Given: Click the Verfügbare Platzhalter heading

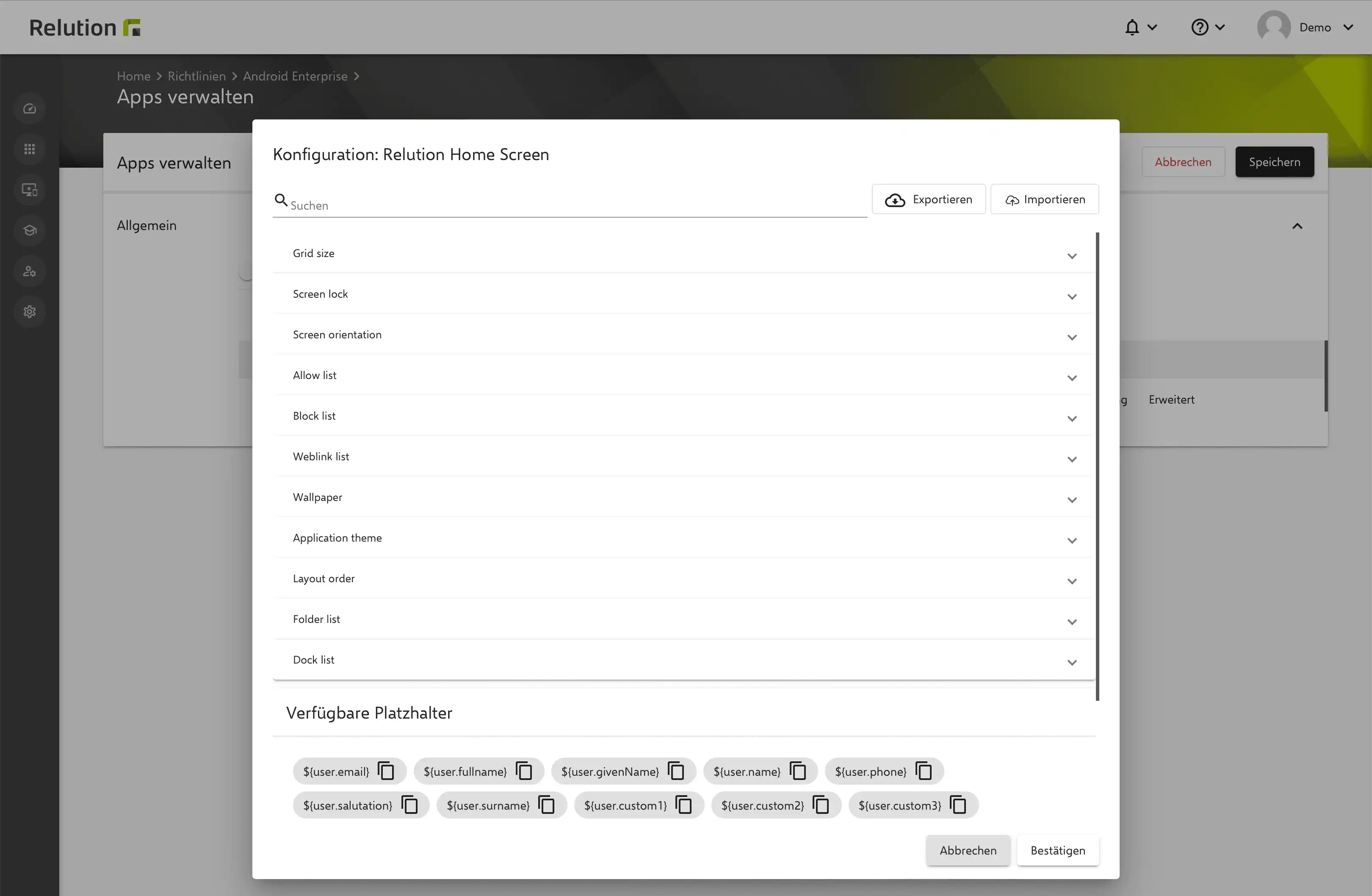Looking at the screenshot, I should point(369,713).
